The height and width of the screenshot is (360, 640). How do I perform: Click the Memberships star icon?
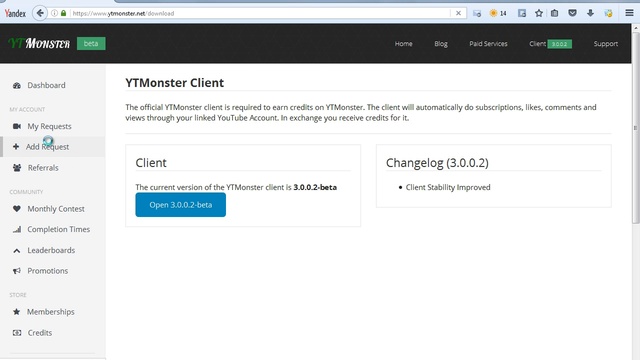(16, 312)
